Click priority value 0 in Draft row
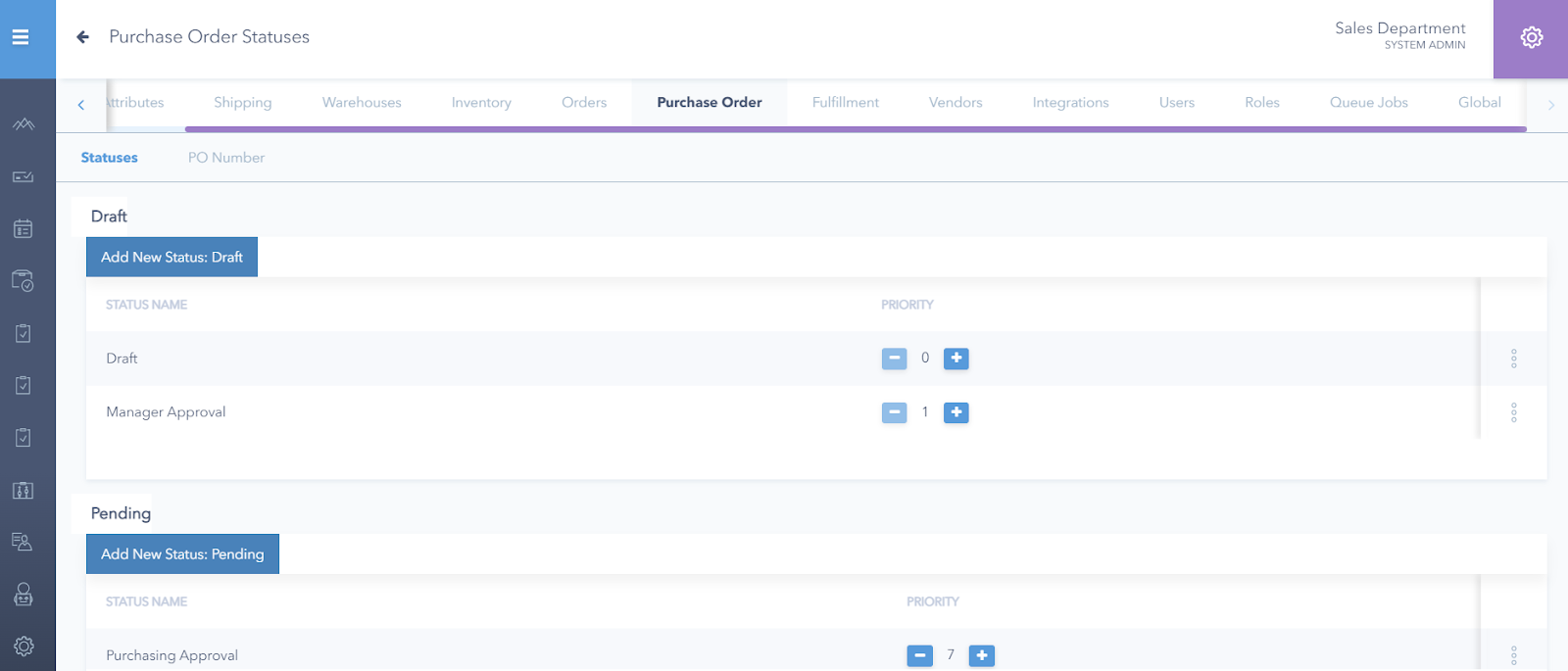Screen dimensions: 1568x671 point(925,359)
